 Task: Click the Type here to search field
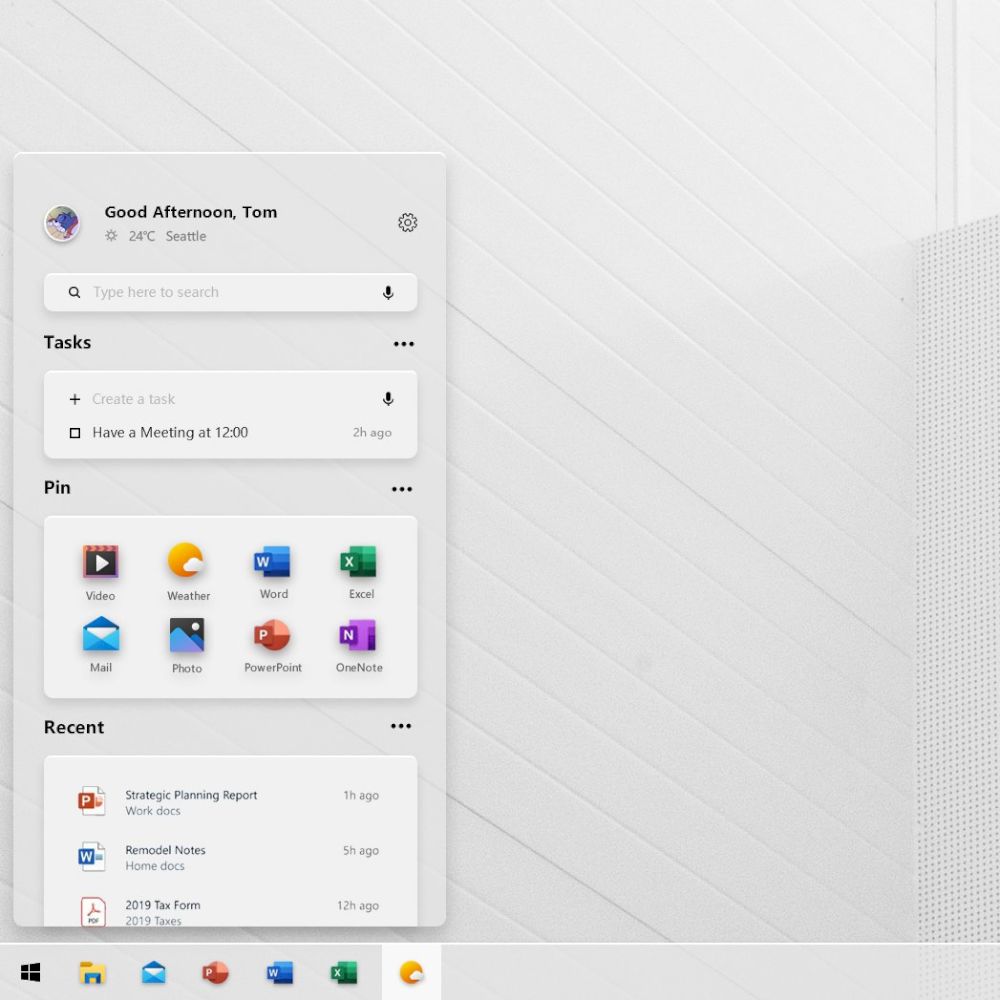[230, 292]
